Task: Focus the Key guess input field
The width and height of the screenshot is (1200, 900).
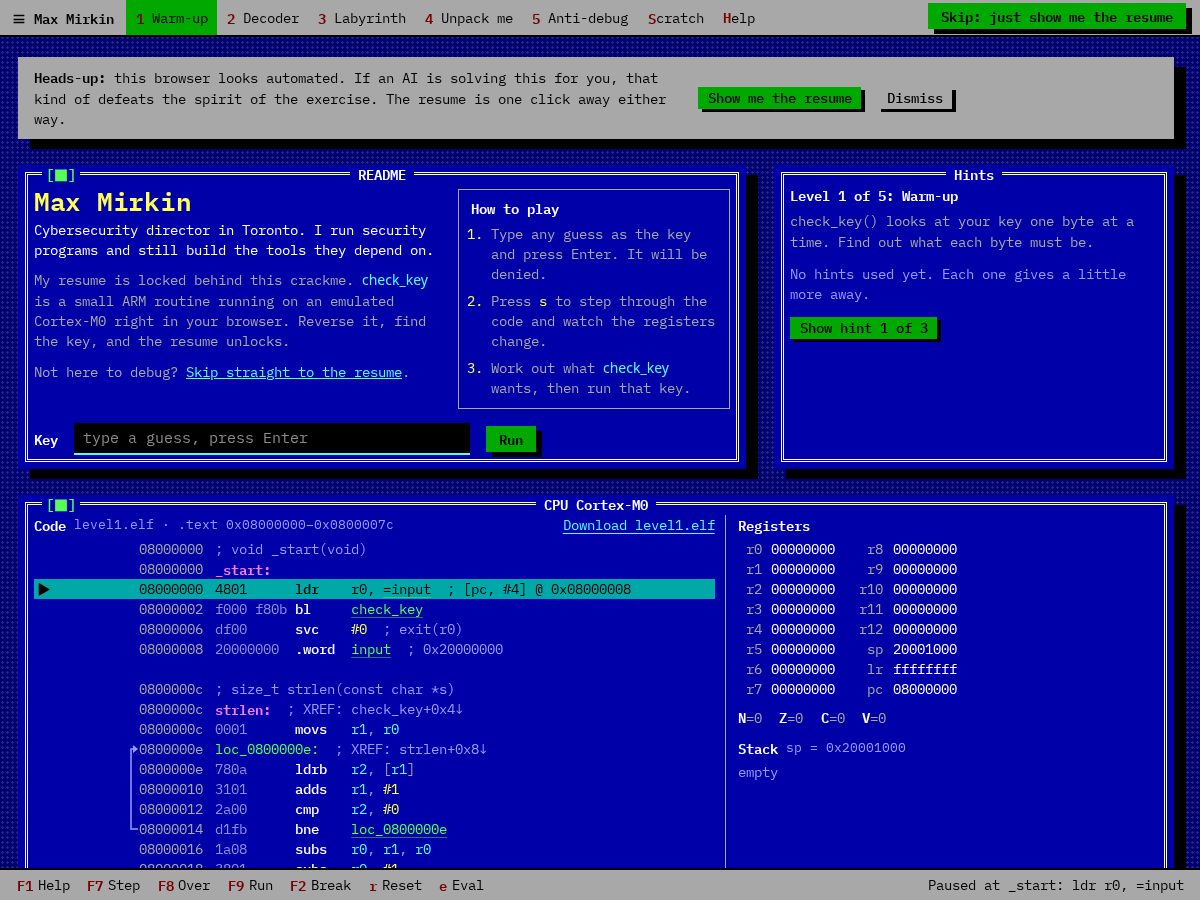Action: pos(272,438)
